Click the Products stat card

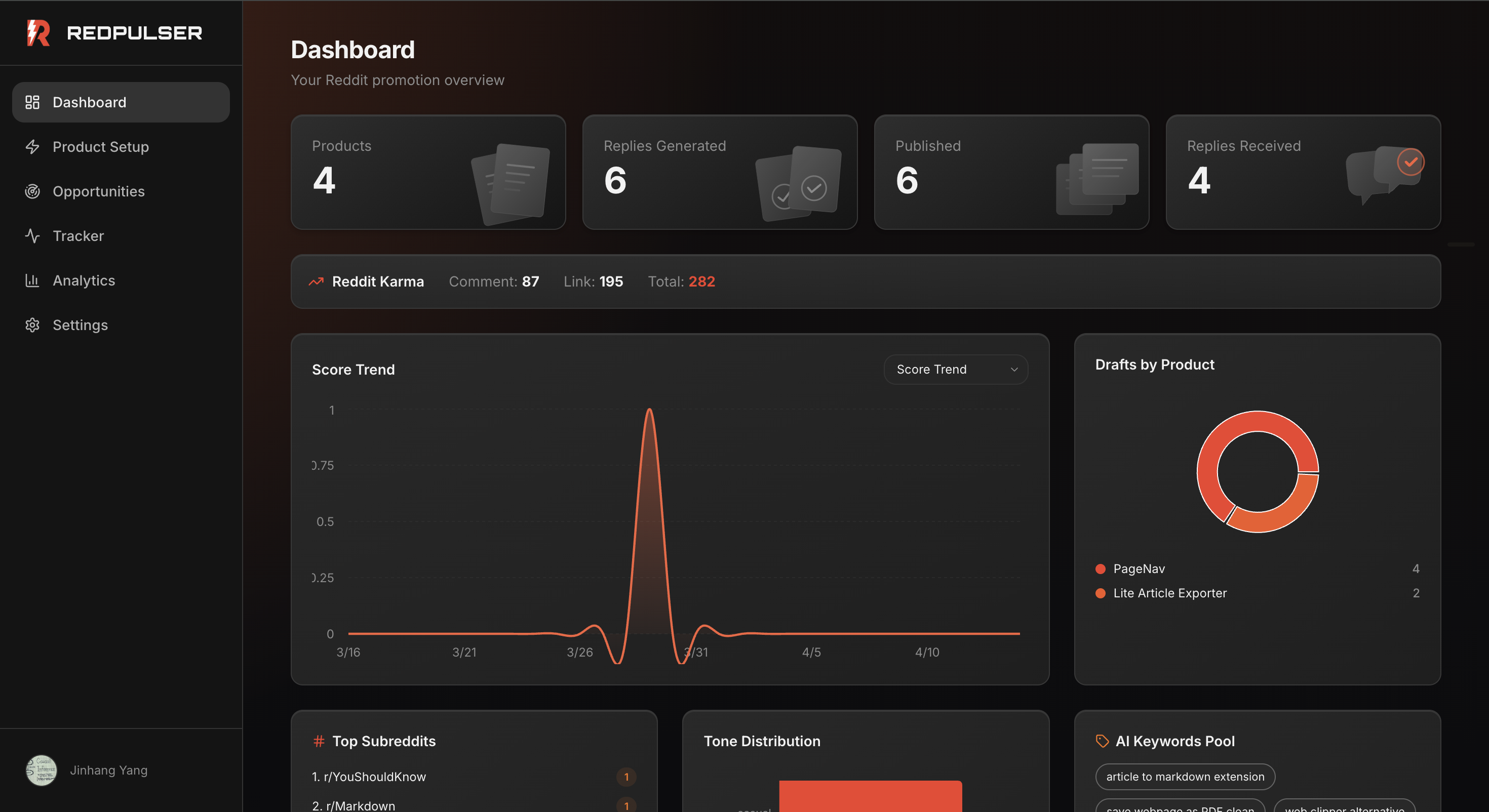[x=428, y=172]
